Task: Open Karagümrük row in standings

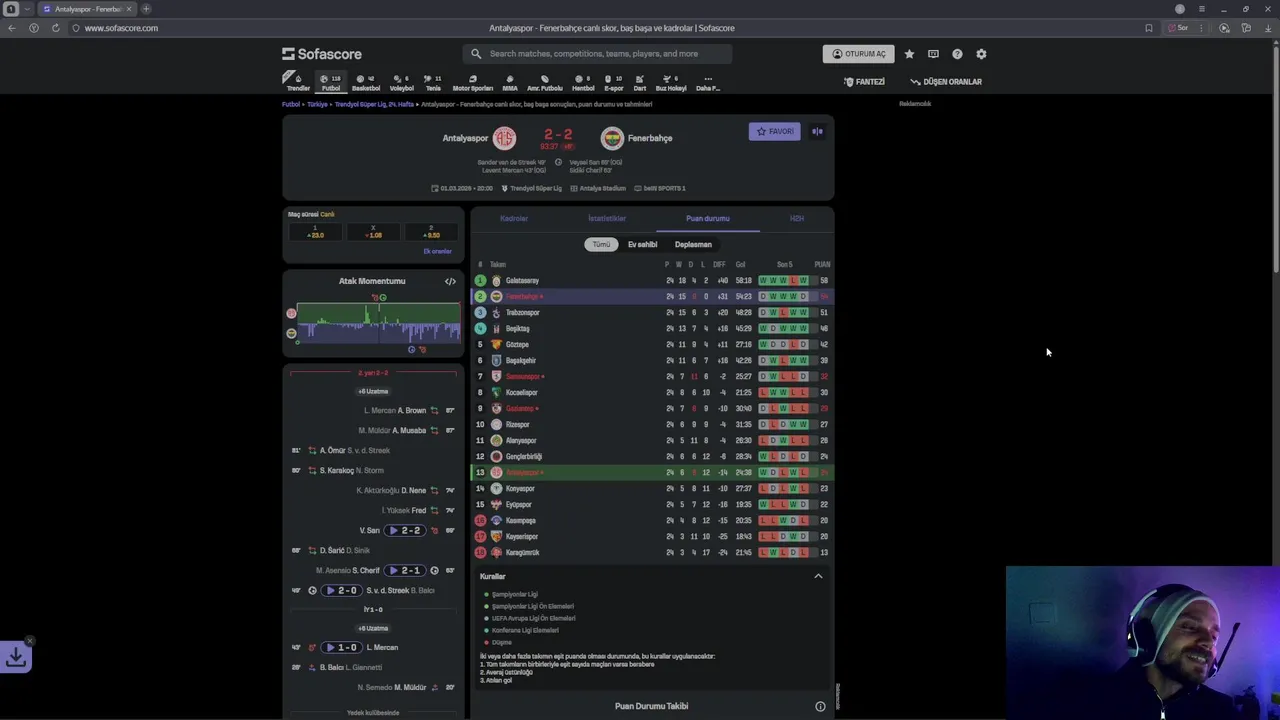Action: [x=652, y=552]
